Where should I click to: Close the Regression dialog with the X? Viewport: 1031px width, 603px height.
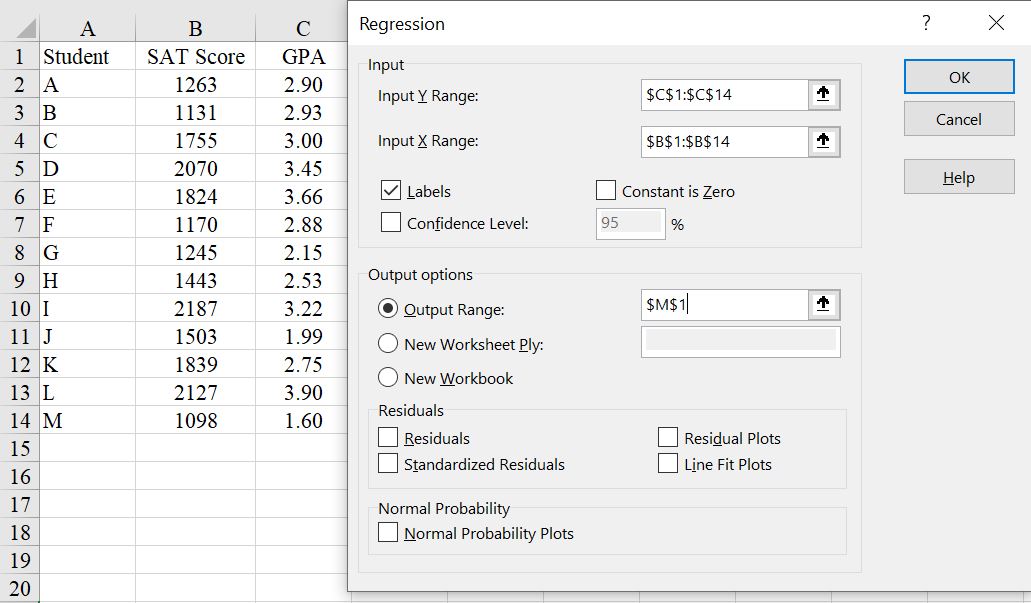click(x=995, y=23)
